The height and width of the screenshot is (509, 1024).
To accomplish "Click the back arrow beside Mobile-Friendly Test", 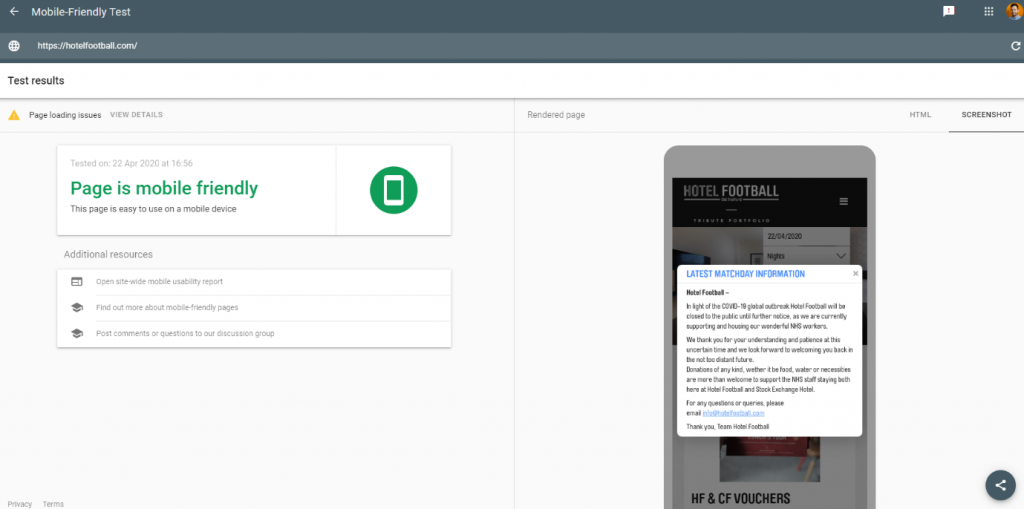I will 14,12.
